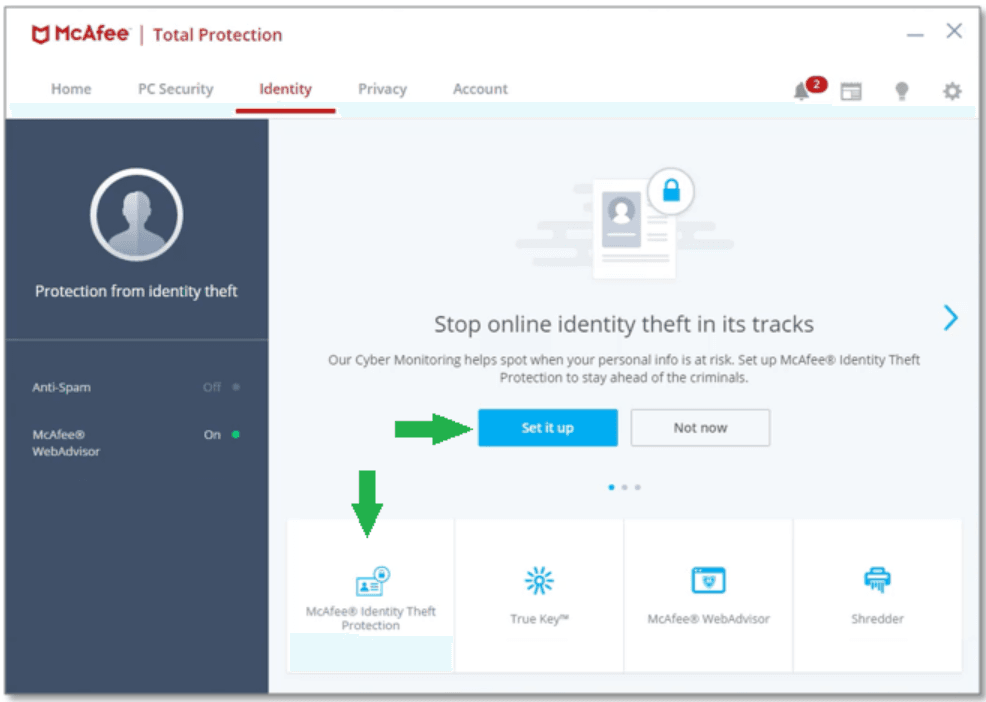
Task: Click Protection from identity theft text
Action: [136, 291]
